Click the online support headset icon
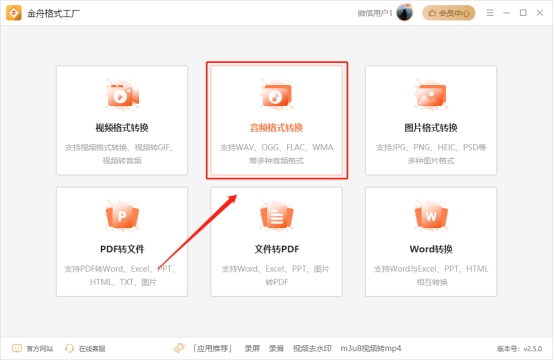This screenshot has height=360, width=554. (69, 348)
